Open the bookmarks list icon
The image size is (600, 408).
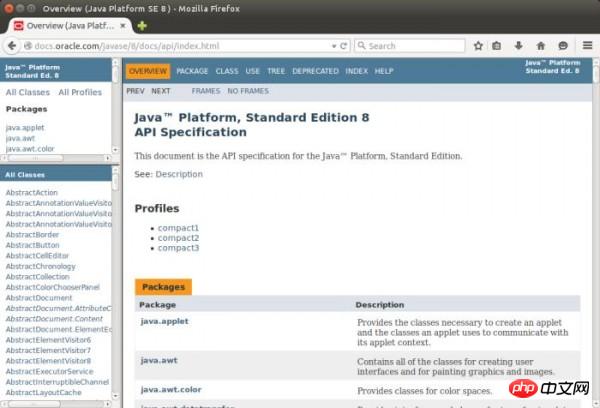click(x=497, y=46)
